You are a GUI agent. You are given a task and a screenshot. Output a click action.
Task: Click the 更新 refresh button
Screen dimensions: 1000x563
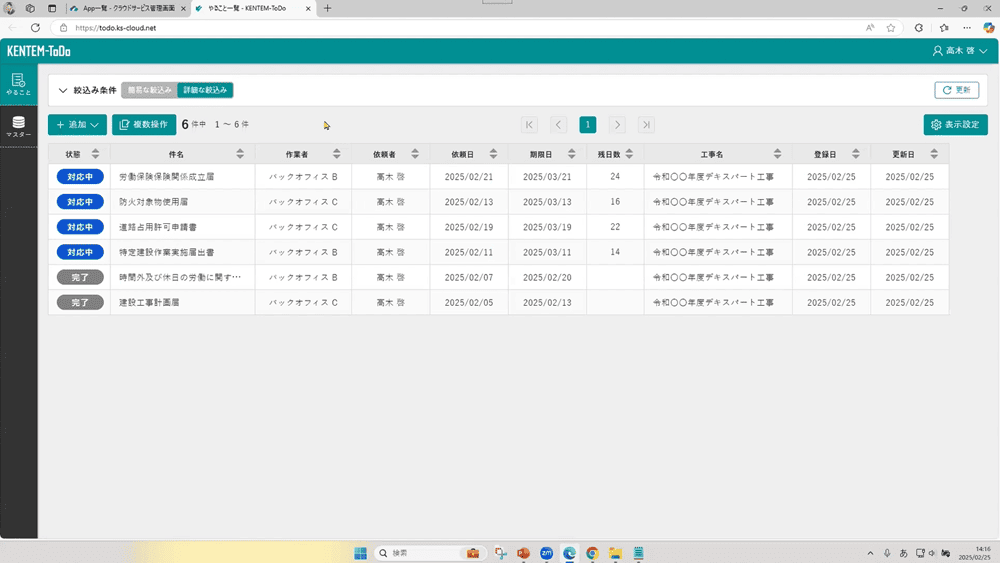pos(957,90)
